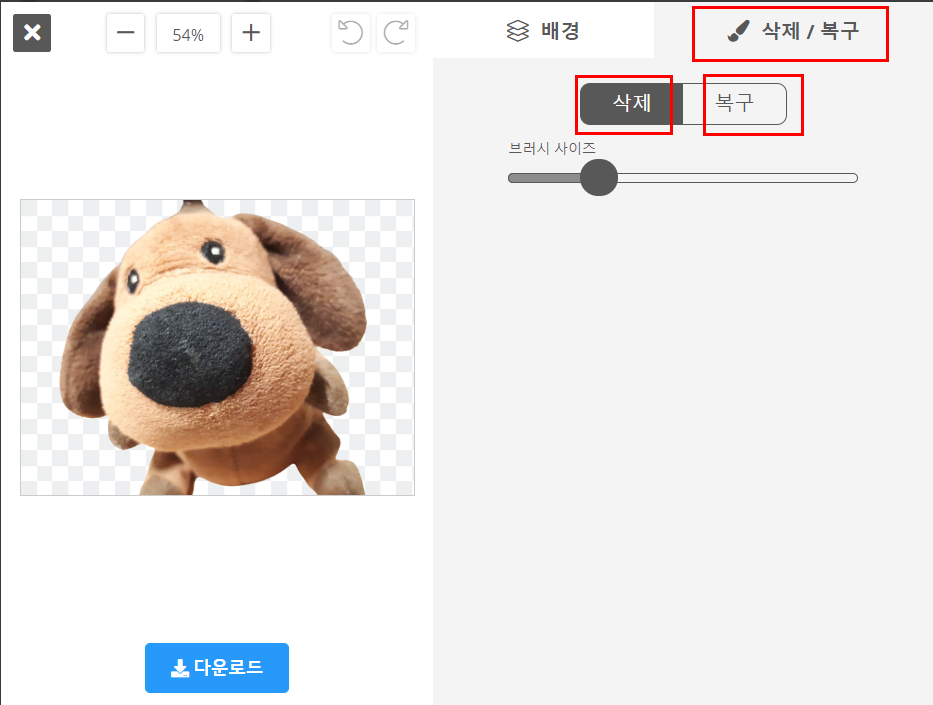This screenshot has width=933, height=705.
Task: Select the 삭제 erase mode
Action: click(631, 104)
